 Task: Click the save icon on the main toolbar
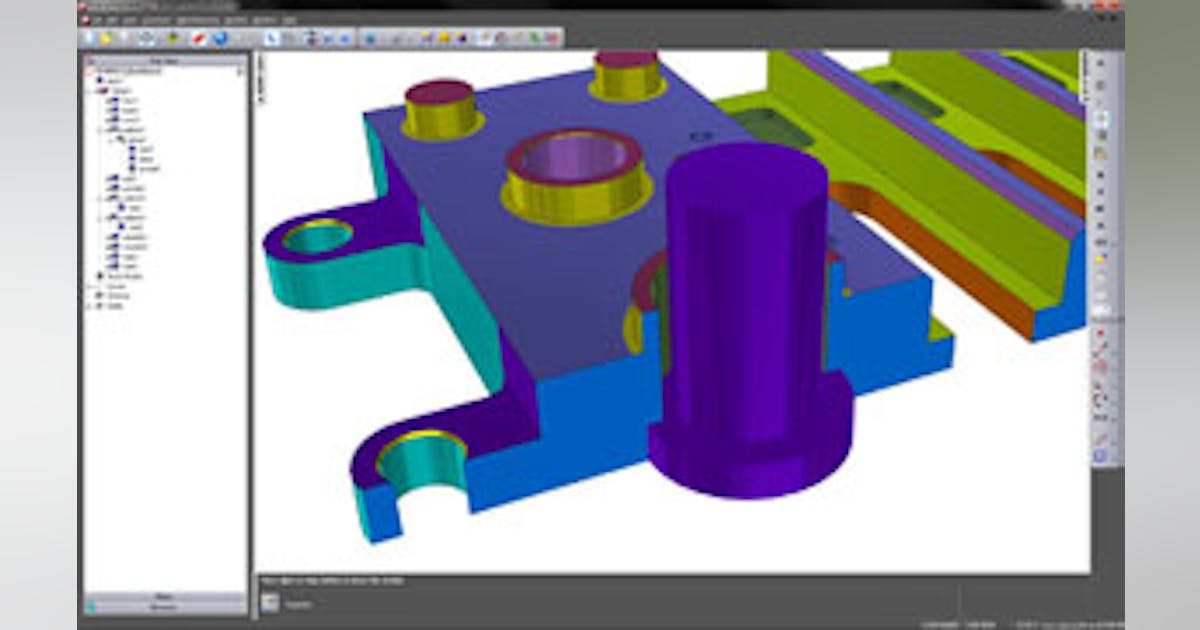[124, 36]
